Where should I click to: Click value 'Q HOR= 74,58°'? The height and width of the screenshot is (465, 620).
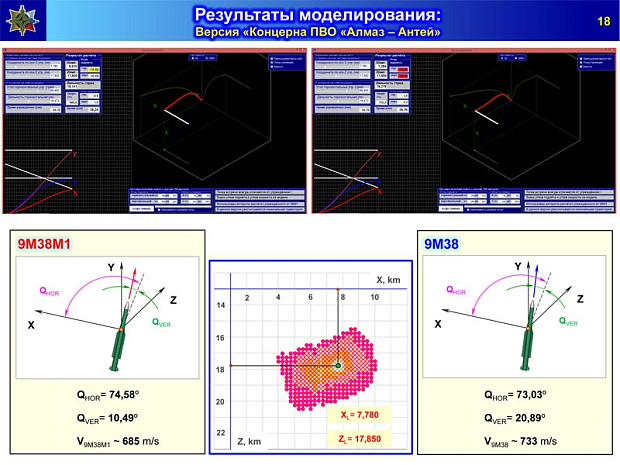click(x=108, y=395)
